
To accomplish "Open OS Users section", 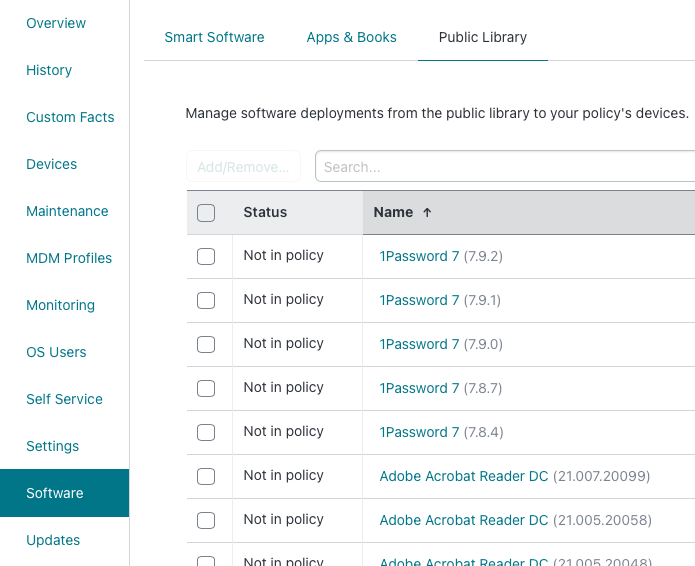I will tap(56, 352).
